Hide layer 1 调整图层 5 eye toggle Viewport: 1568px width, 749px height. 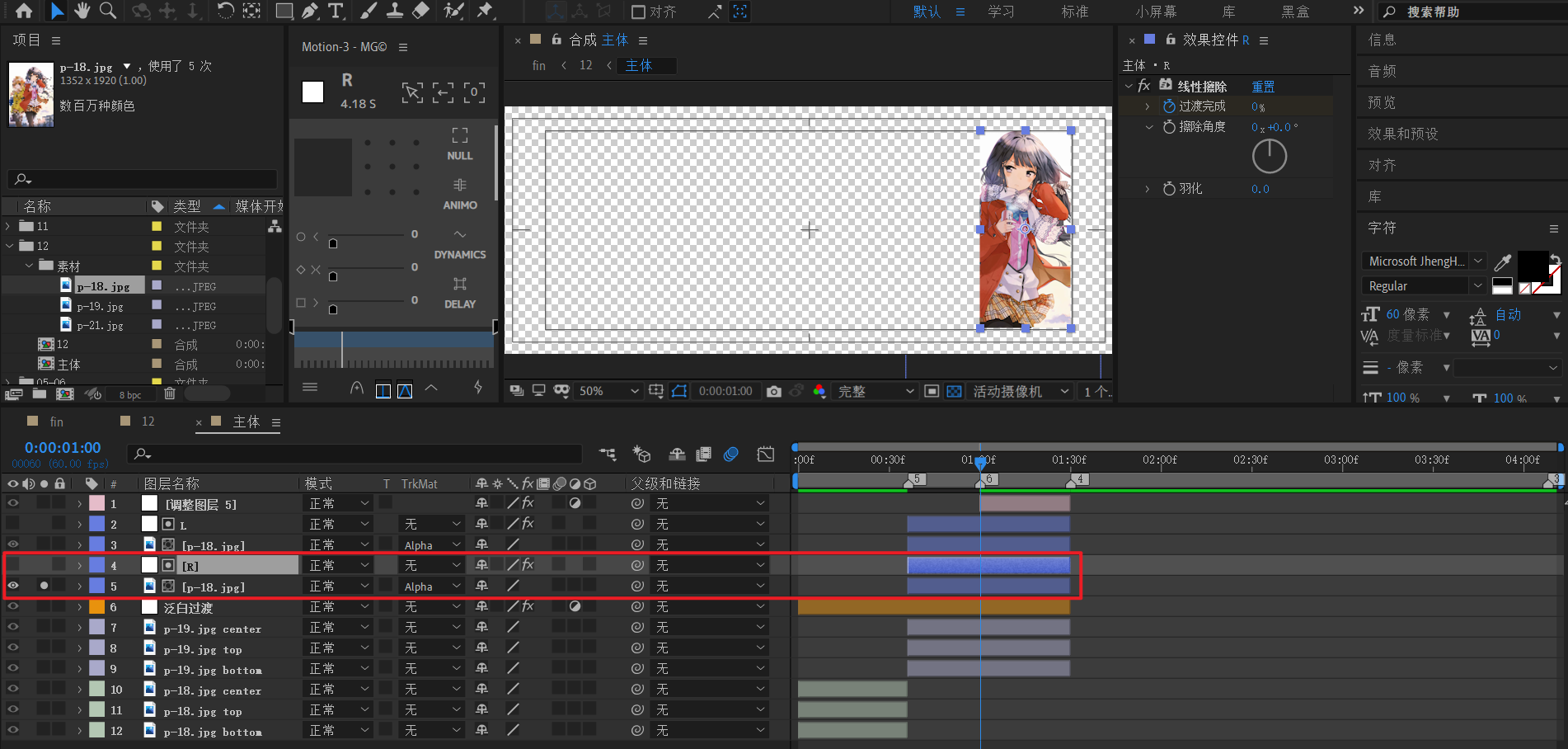(x=13, y=503)
